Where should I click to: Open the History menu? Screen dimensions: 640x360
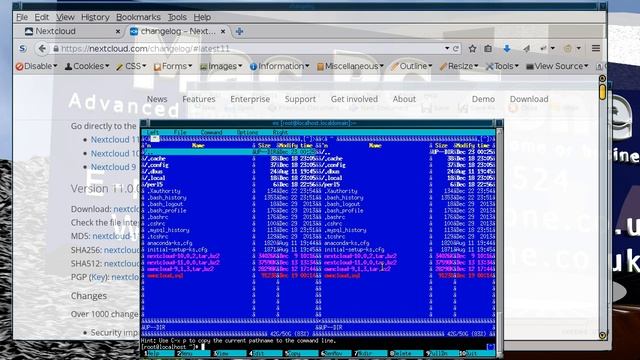95,17
